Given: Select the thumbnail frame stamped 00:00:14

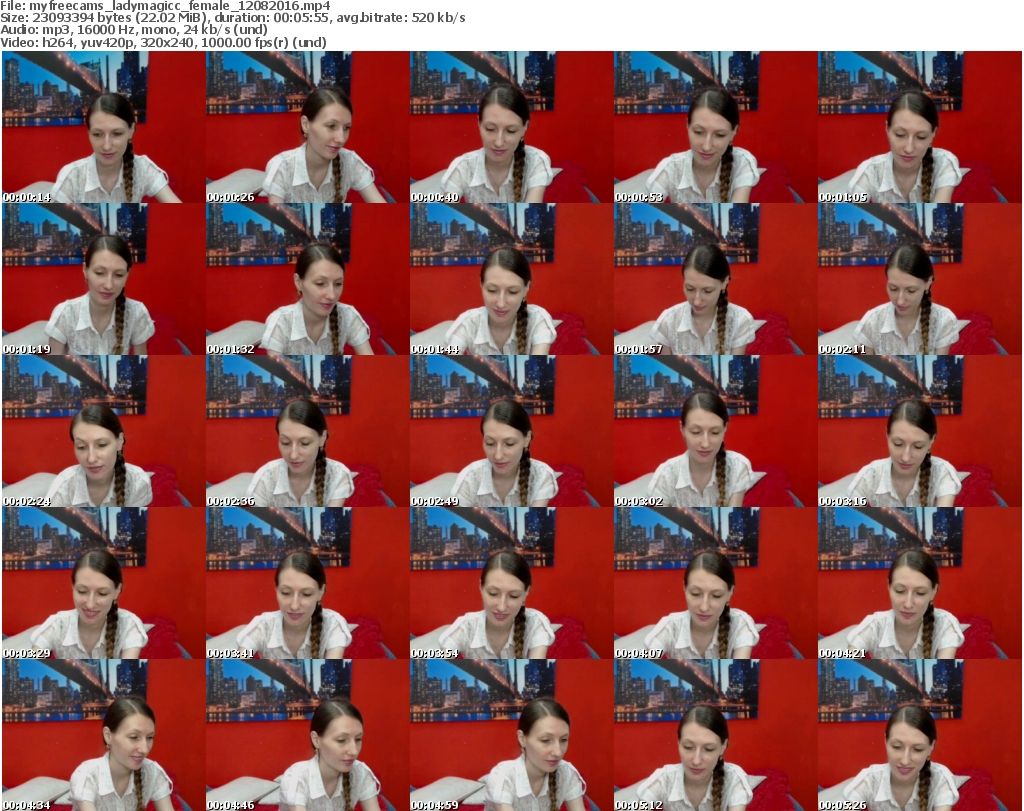Looking at the screenshot, I should point(103,127).
